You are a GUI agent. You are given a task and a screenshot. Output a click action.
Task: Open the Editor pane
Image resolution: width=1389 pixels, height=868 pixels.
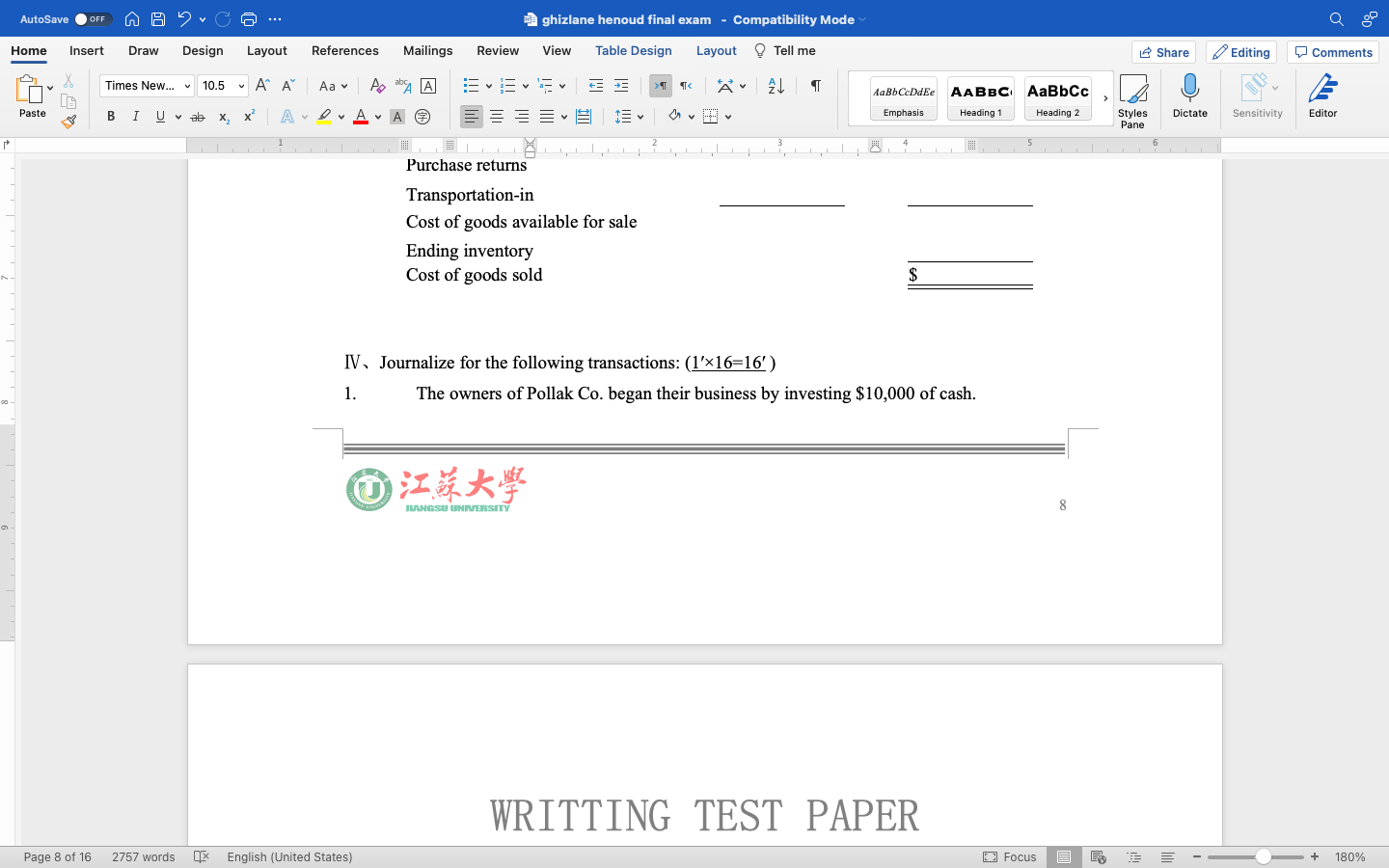point(1322,96)
